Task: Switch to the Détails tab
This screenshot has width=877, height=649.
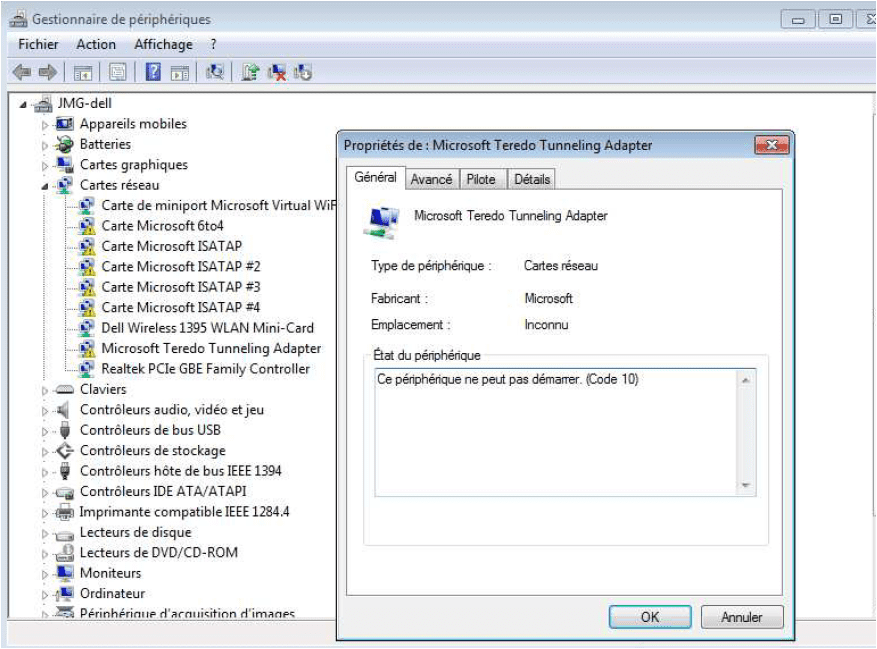Action: pos(532,180)
